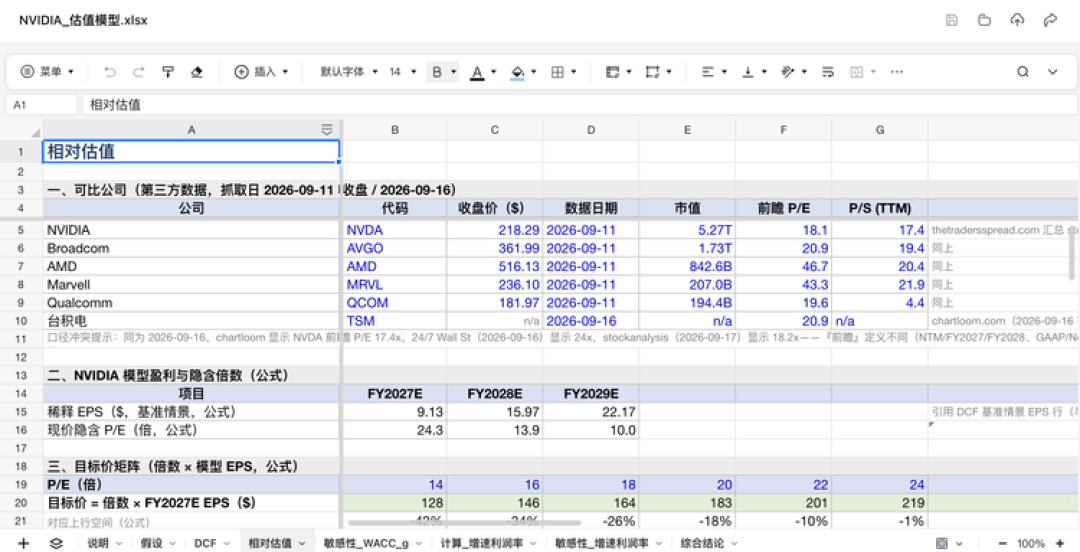Select the cell with value 516.13

[x=495, y=267]
